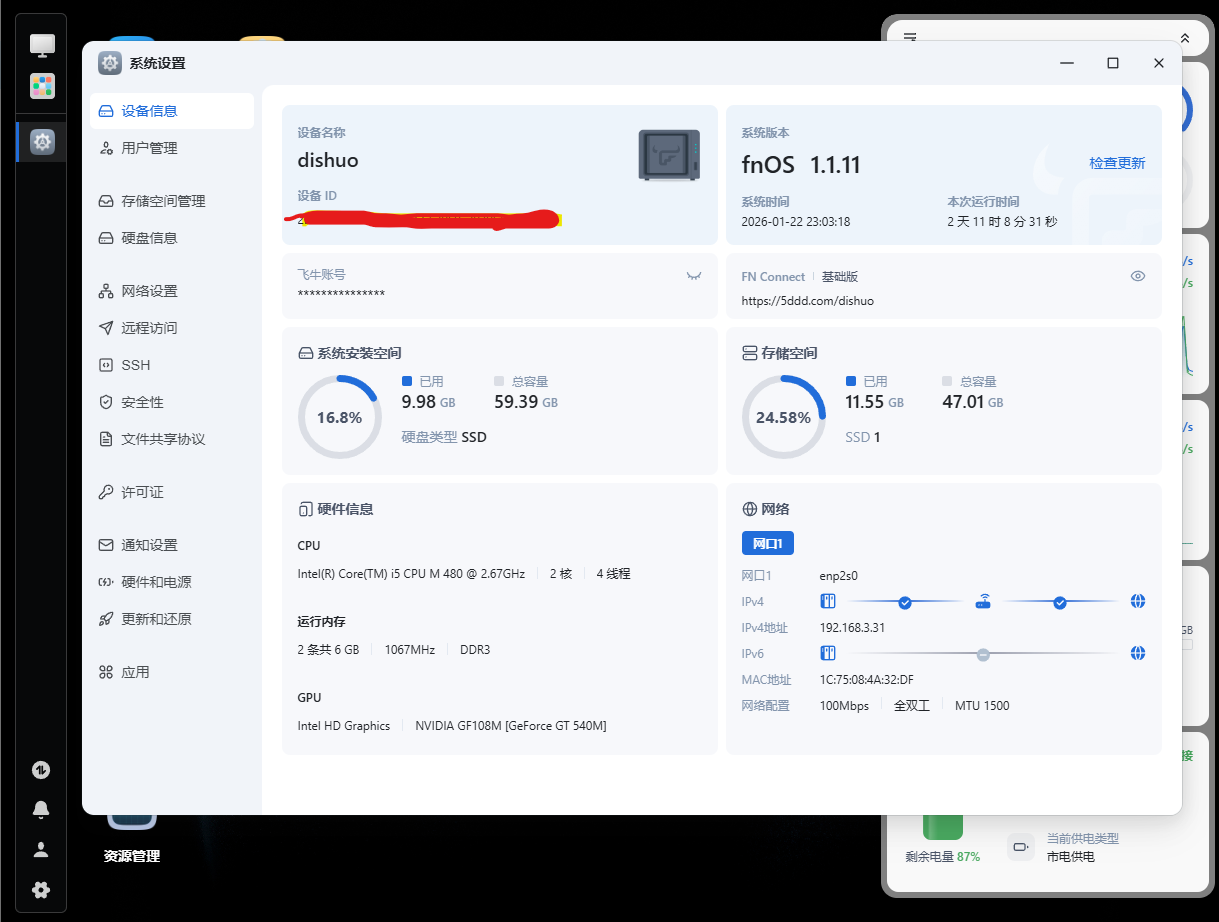The height and width of the screenshot is (922, 1219).
Task: Open 硬件和电源 in the sidebar
Action: coord(172,582)
